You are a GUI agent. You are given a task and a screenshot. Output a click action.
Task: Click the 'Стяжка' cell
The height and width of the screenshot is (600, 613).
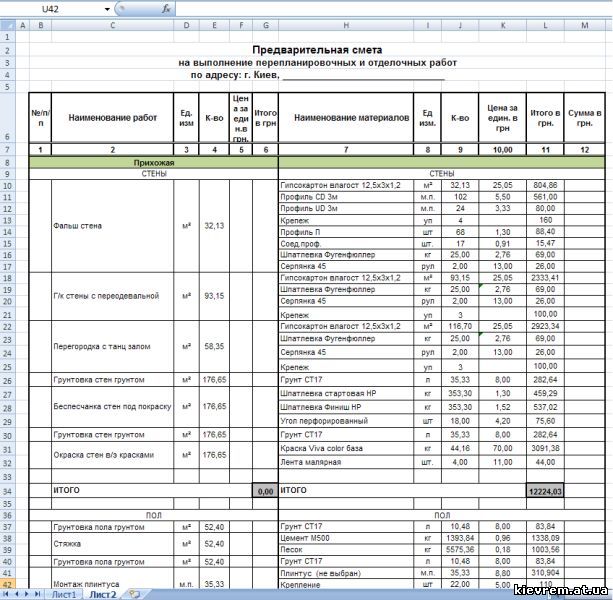(x=113, y=544)
